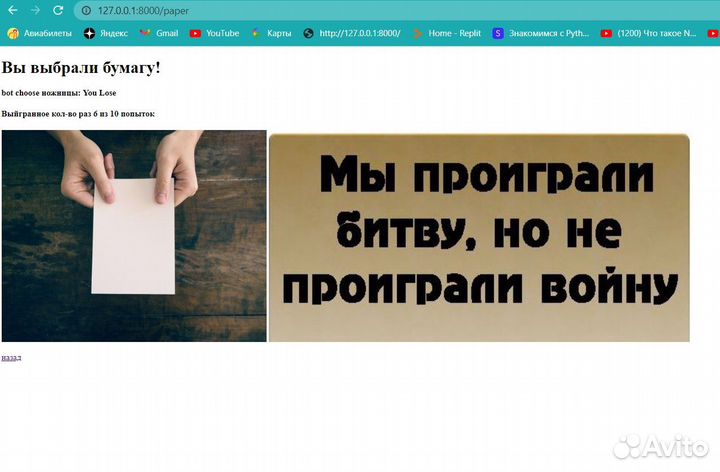Click the Яндекс bookmark favicon
This screenshot has width=720, height=472.
(89, 34)
